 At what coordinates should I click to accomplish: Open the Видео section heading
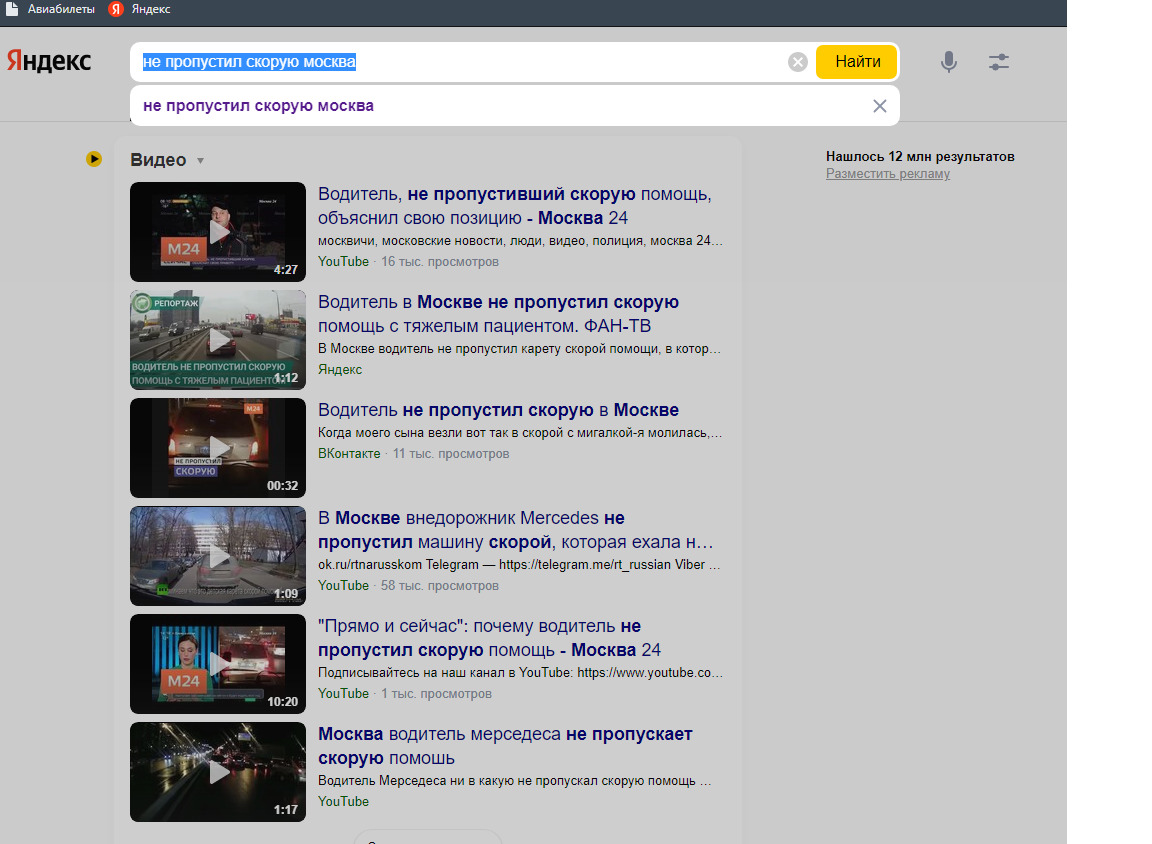click(x=158, y=160)
